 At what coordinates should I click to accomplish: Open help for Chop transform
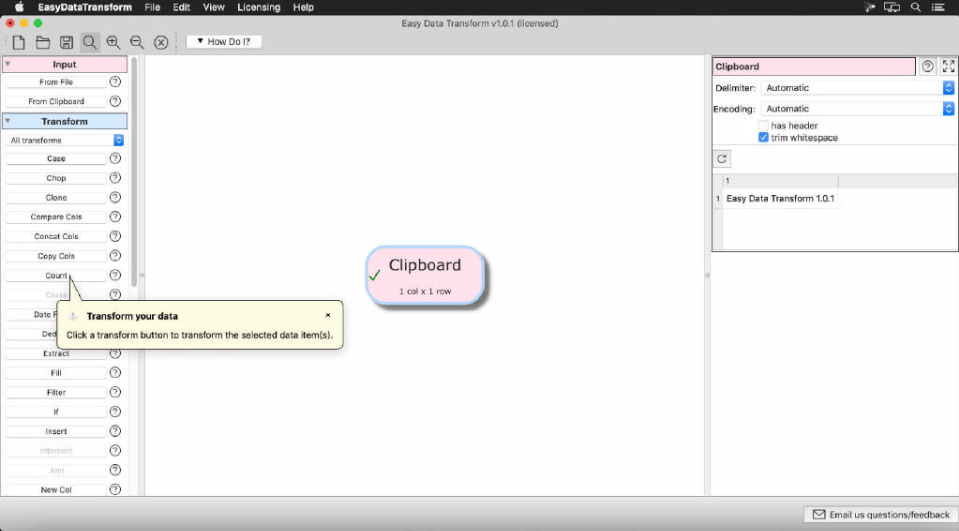pos(115,178)
